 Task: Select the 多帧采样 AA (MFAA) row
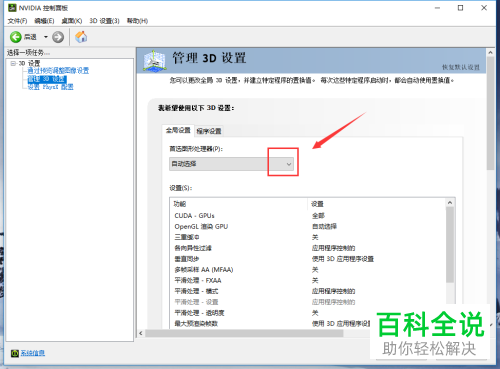pyautogui.click(x=308, y=270)
